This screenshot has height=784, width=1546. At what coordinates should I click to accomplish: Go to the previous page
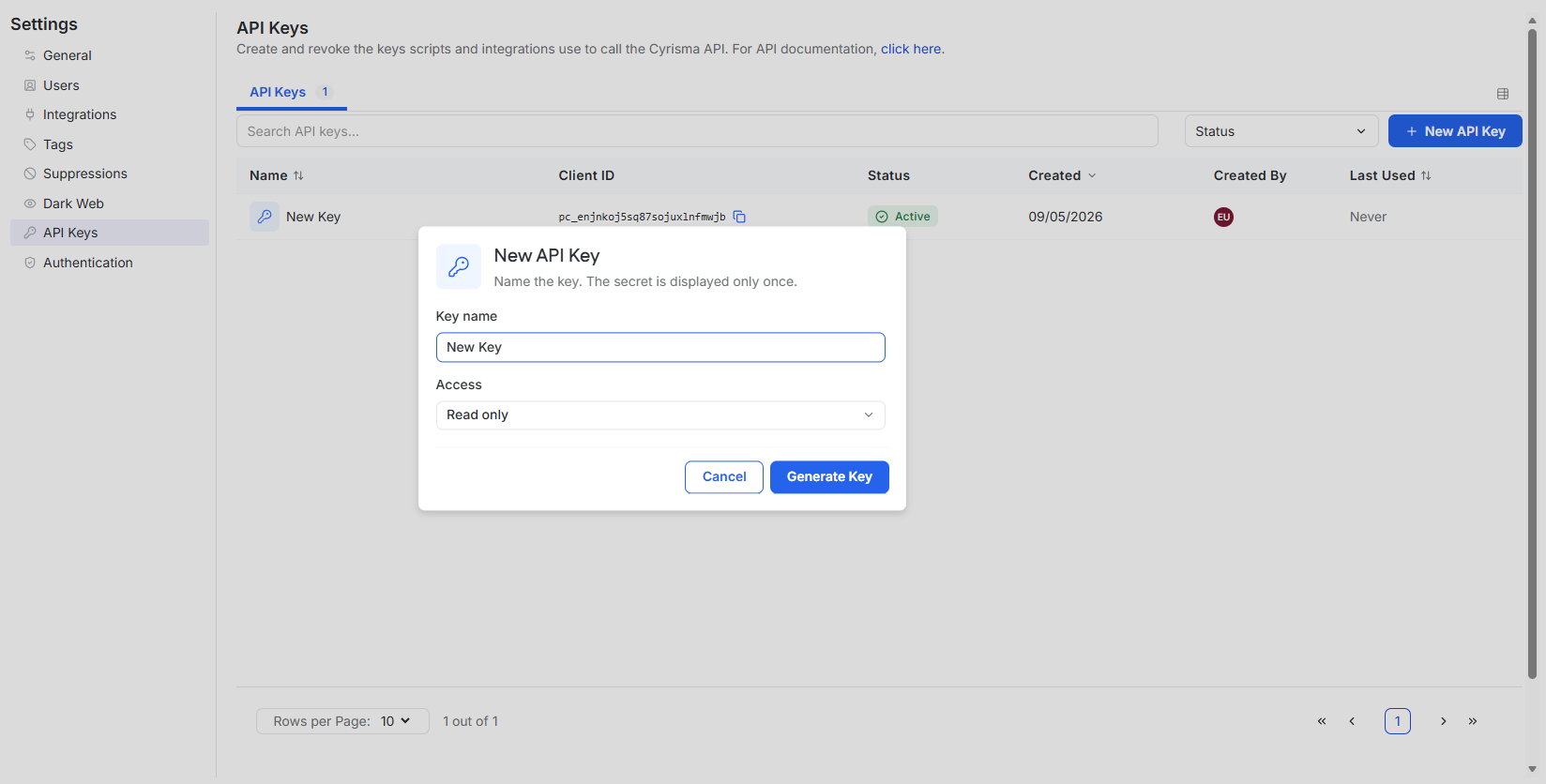[1352, 721]
